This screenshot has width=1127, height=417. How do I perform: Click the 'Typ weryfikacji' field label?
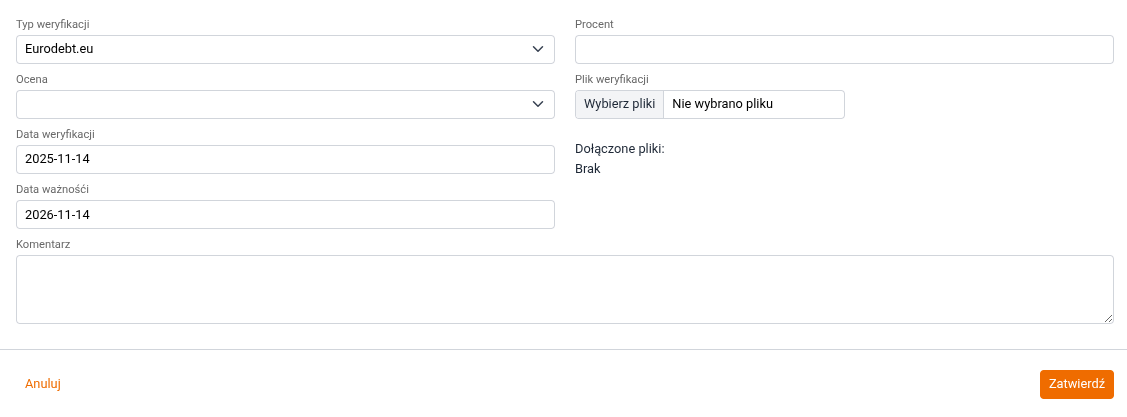[59, 24]
